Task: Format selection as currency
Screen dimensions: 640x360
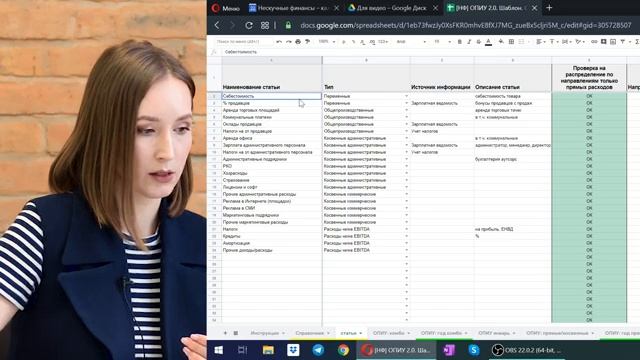Action: (x=343, y=42)
